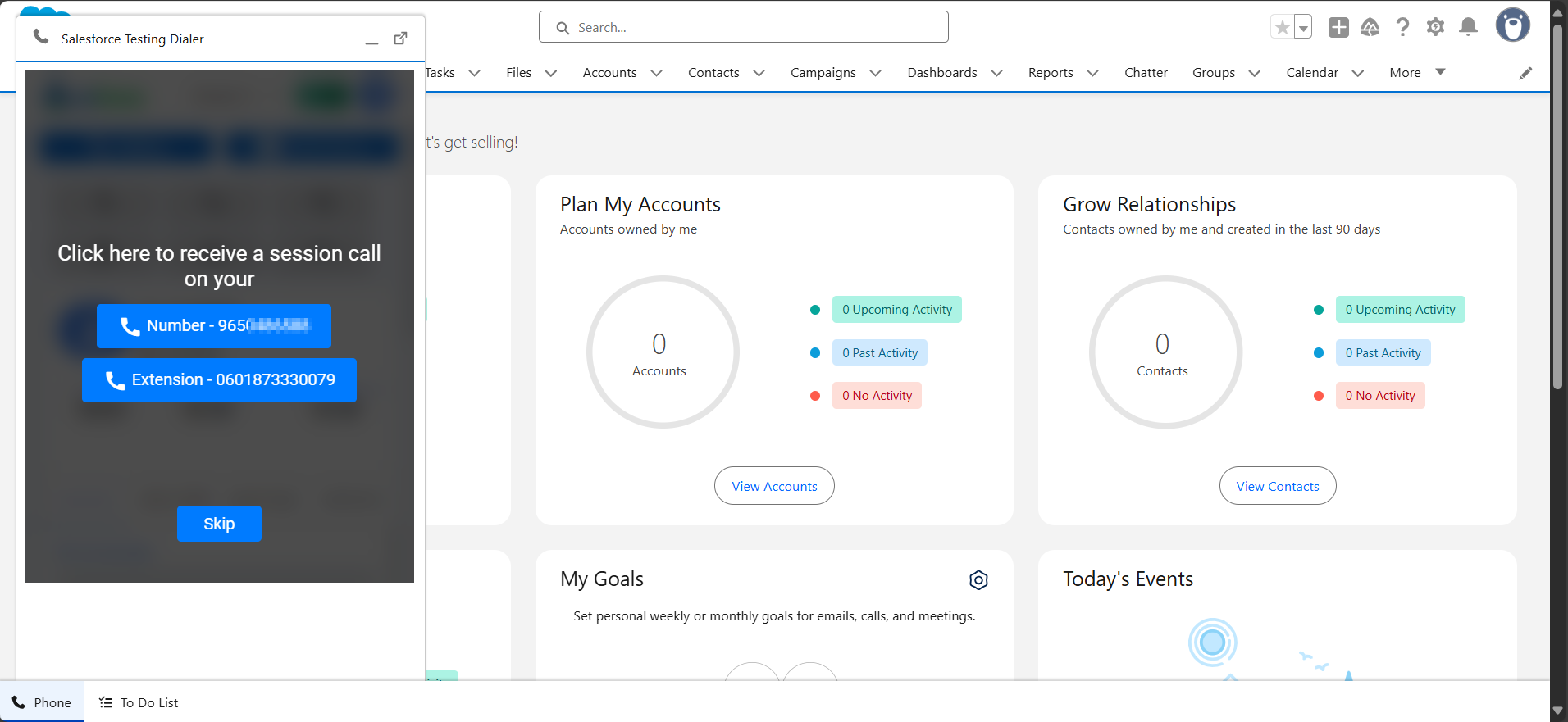Expand the Groups tab chevron
The image size is (1568, 722).
tap(1254, 73)
